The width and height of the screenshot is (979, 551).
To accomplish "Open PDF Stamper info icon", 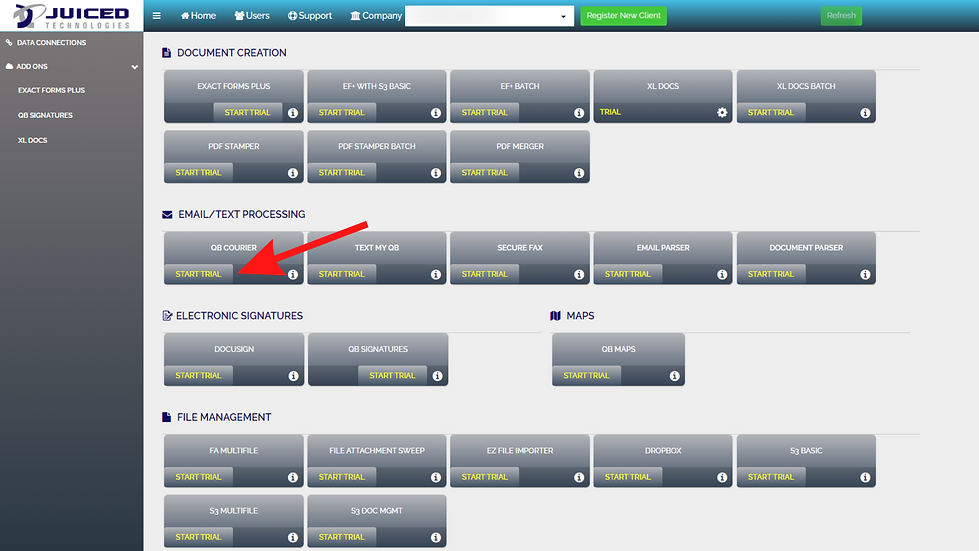I will (293, 173).
